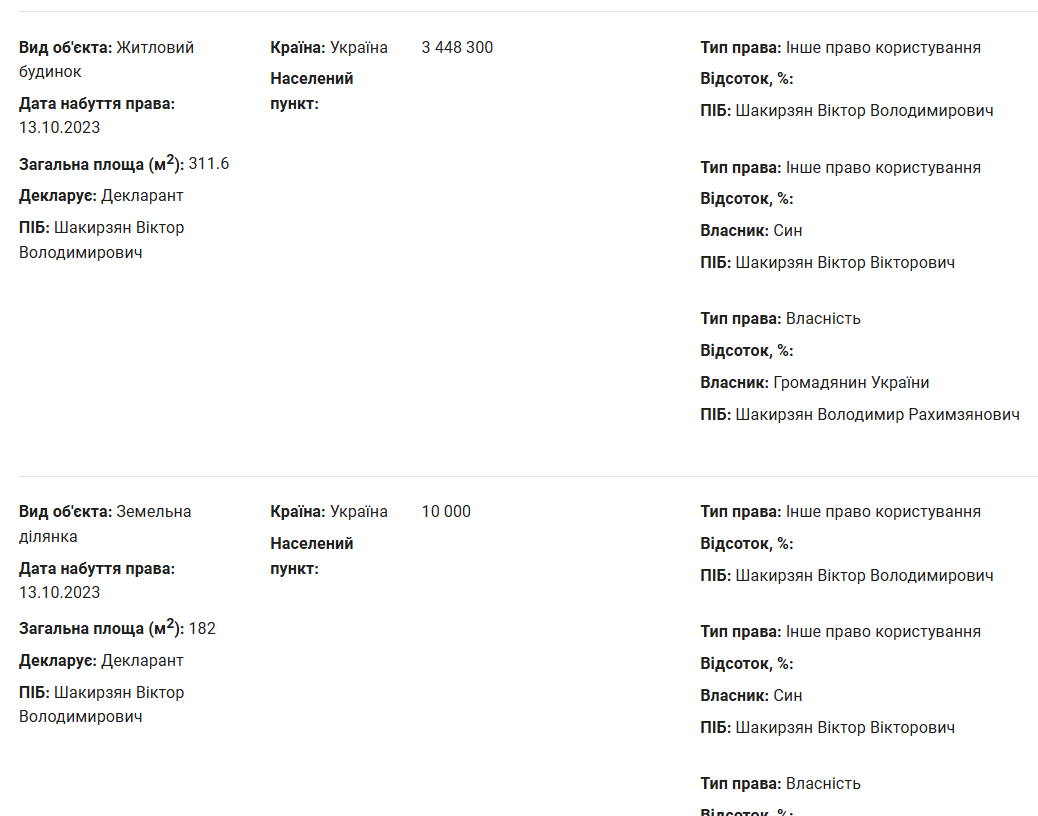The width and height of the screenshot is (1038, 816).
Task: Click "Декларант" in the land plot section
Action: (142, 661)
